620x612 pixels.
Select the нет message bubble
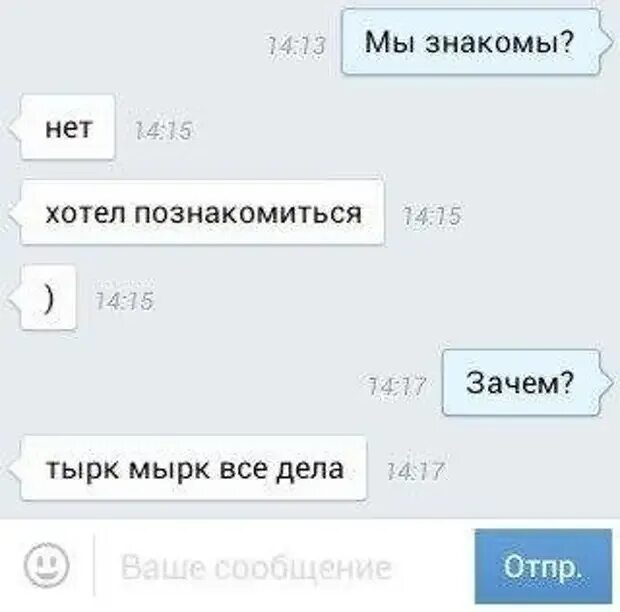[68, 127]
